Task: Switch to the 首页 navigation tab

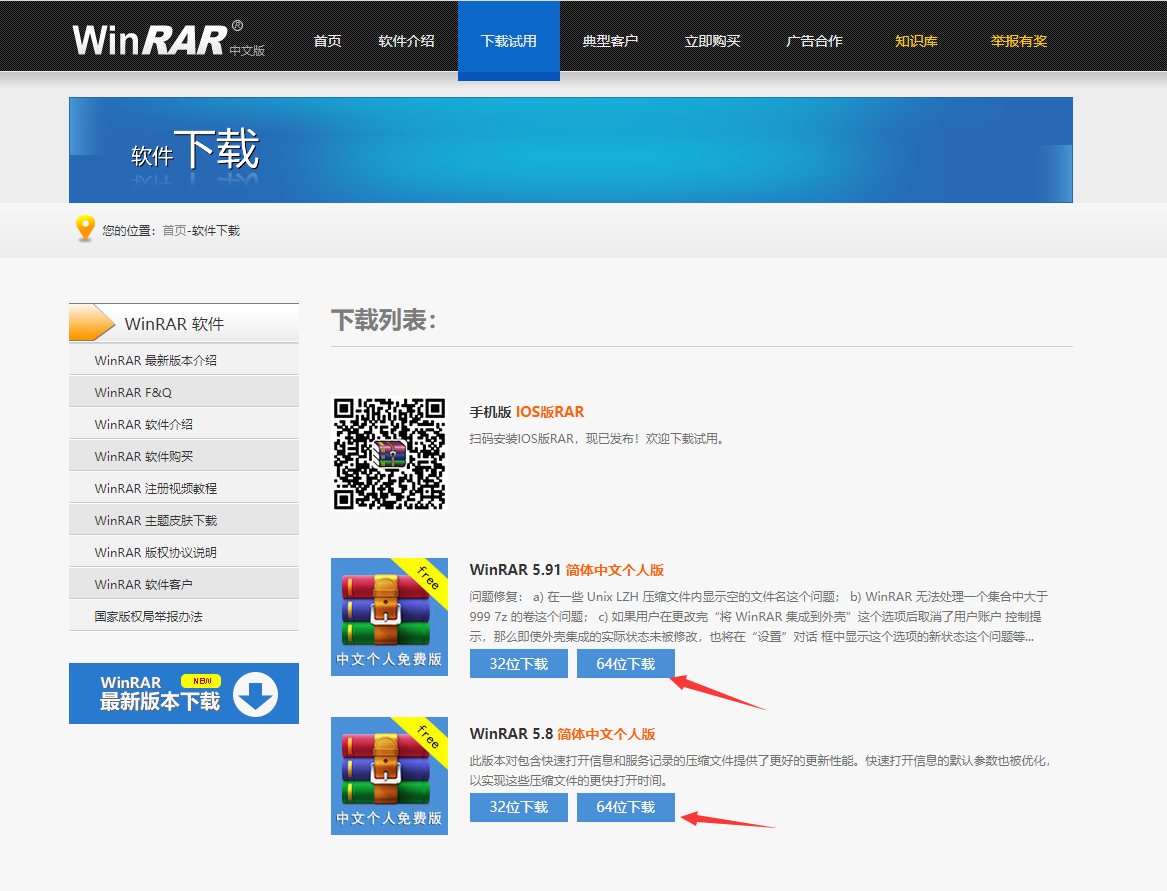Action: click(x=326, y=40)
